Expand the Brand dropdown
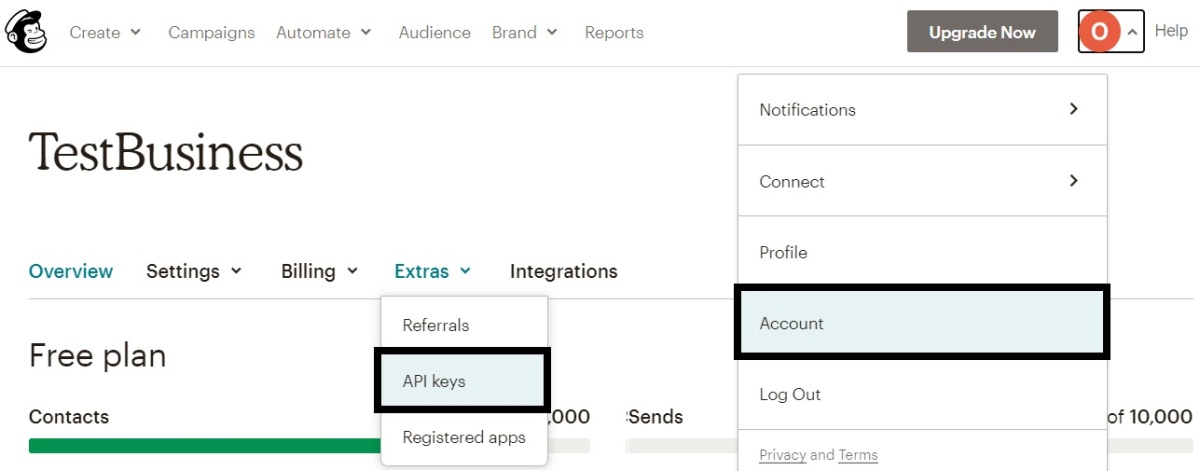This screenshot has width=1200, height=471. 525,32
